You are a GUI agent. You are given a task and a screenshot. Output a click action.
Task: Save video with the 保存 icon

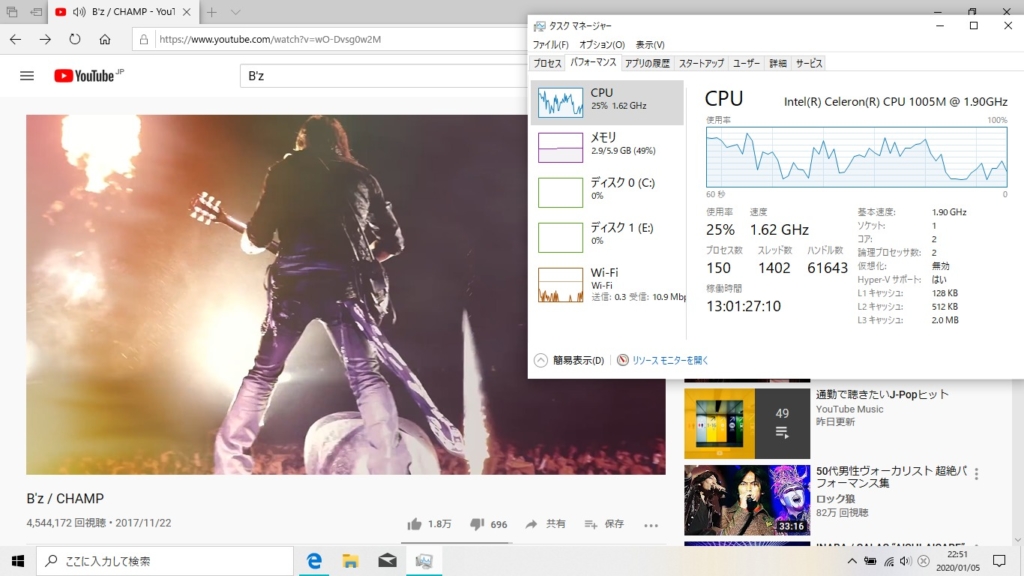(x=591, y=524)
